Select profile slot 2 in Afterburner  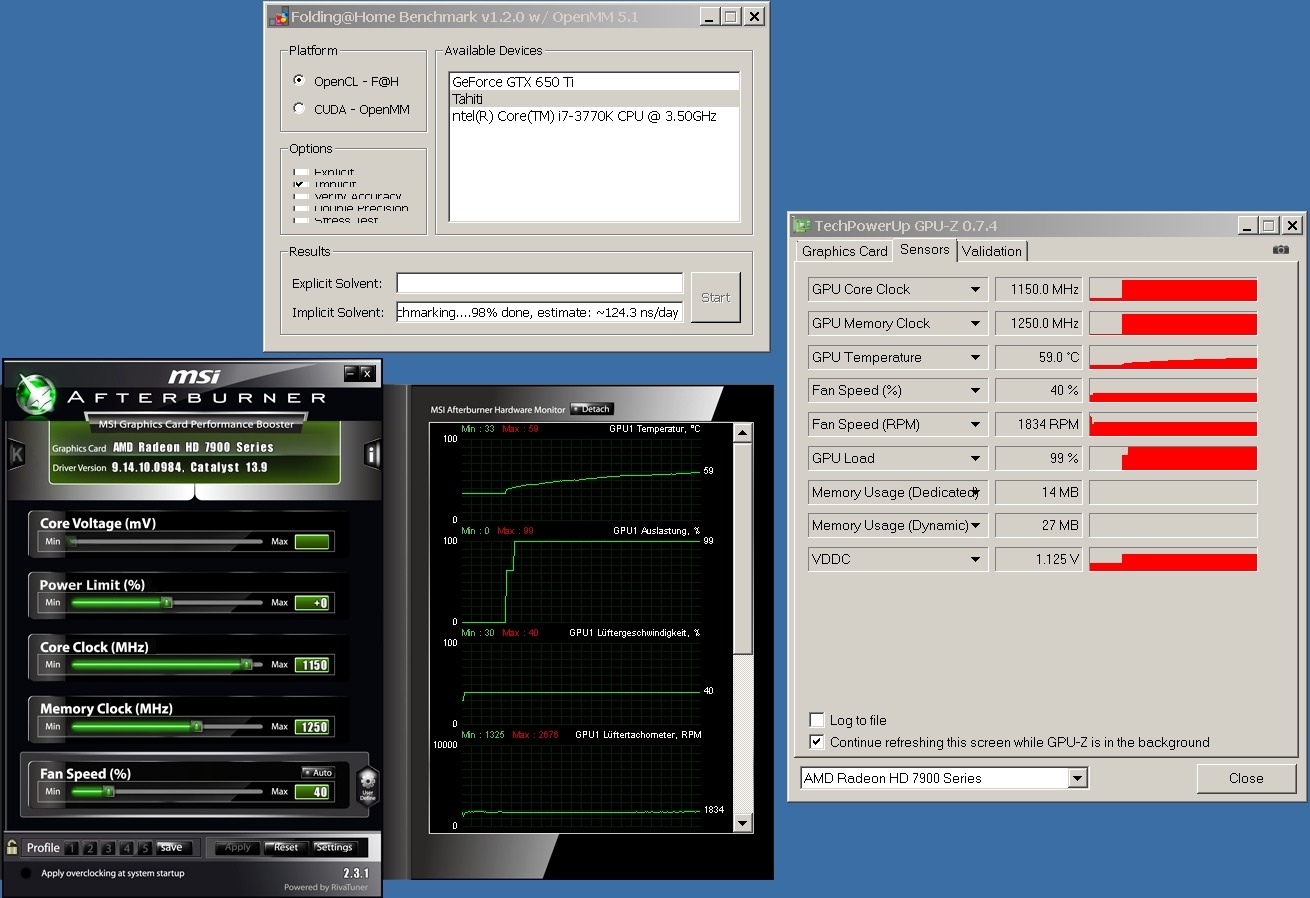click(90, 848)
